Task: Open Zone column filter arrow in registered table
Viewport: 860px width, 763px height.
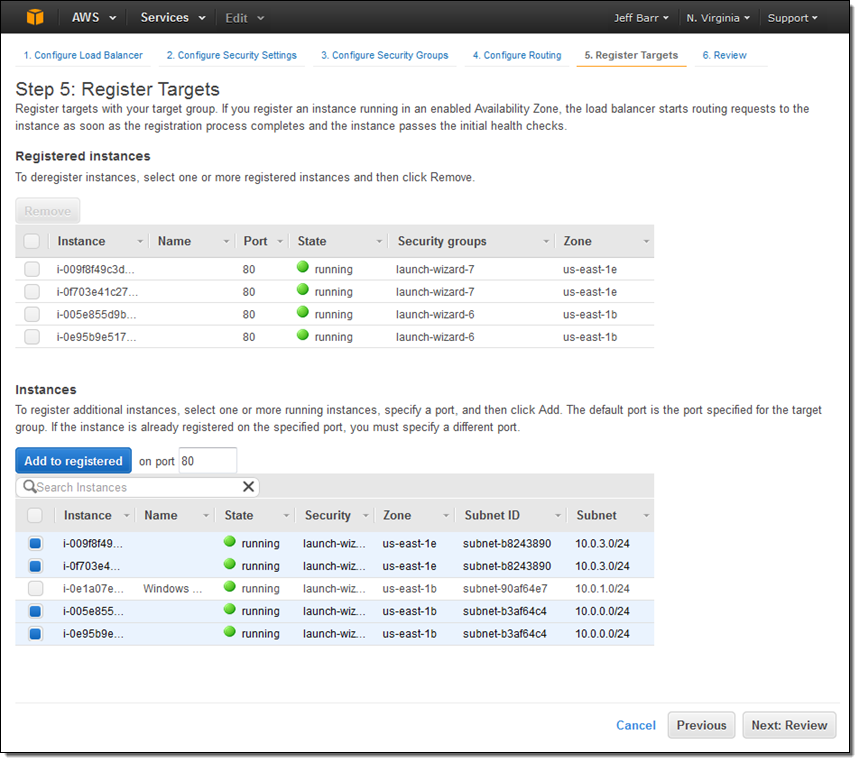Action: click(x=646, y=242)
